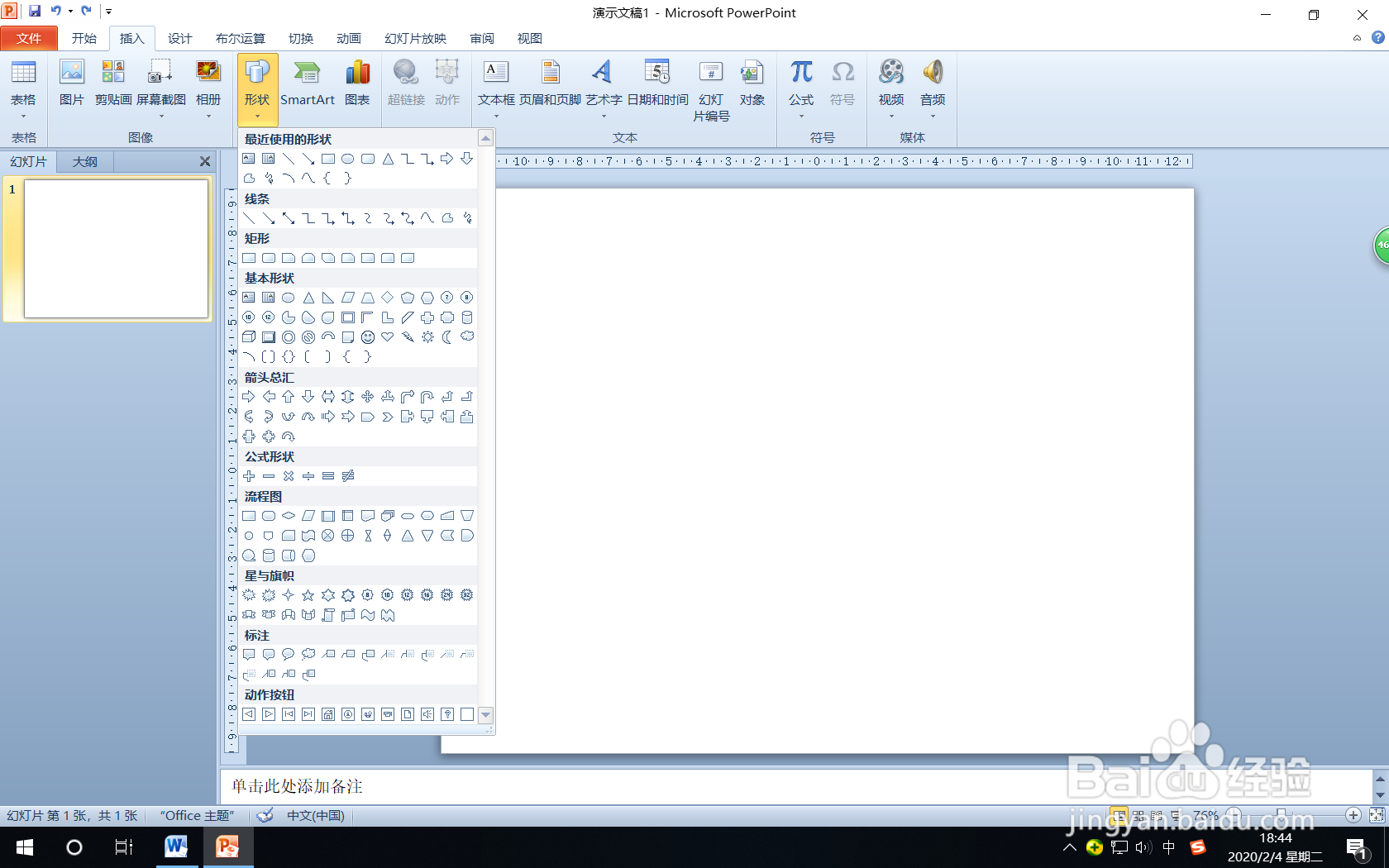Expand the 视频 video dropdown
The width and height of the screenshot is (1389, 868).
[891, 117]
